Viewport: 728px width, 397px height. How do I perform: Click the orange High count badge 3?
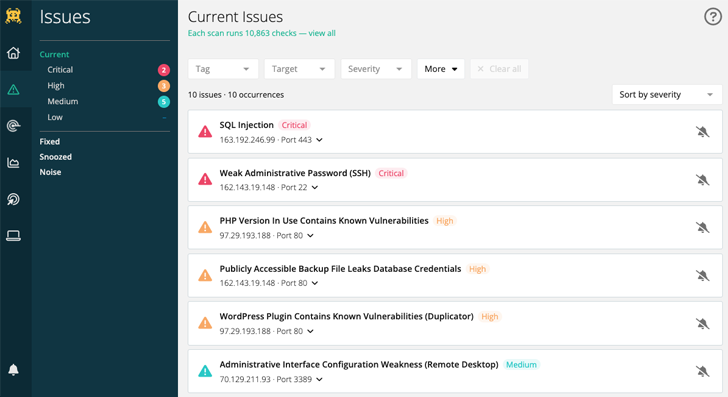tap(163, 86)
